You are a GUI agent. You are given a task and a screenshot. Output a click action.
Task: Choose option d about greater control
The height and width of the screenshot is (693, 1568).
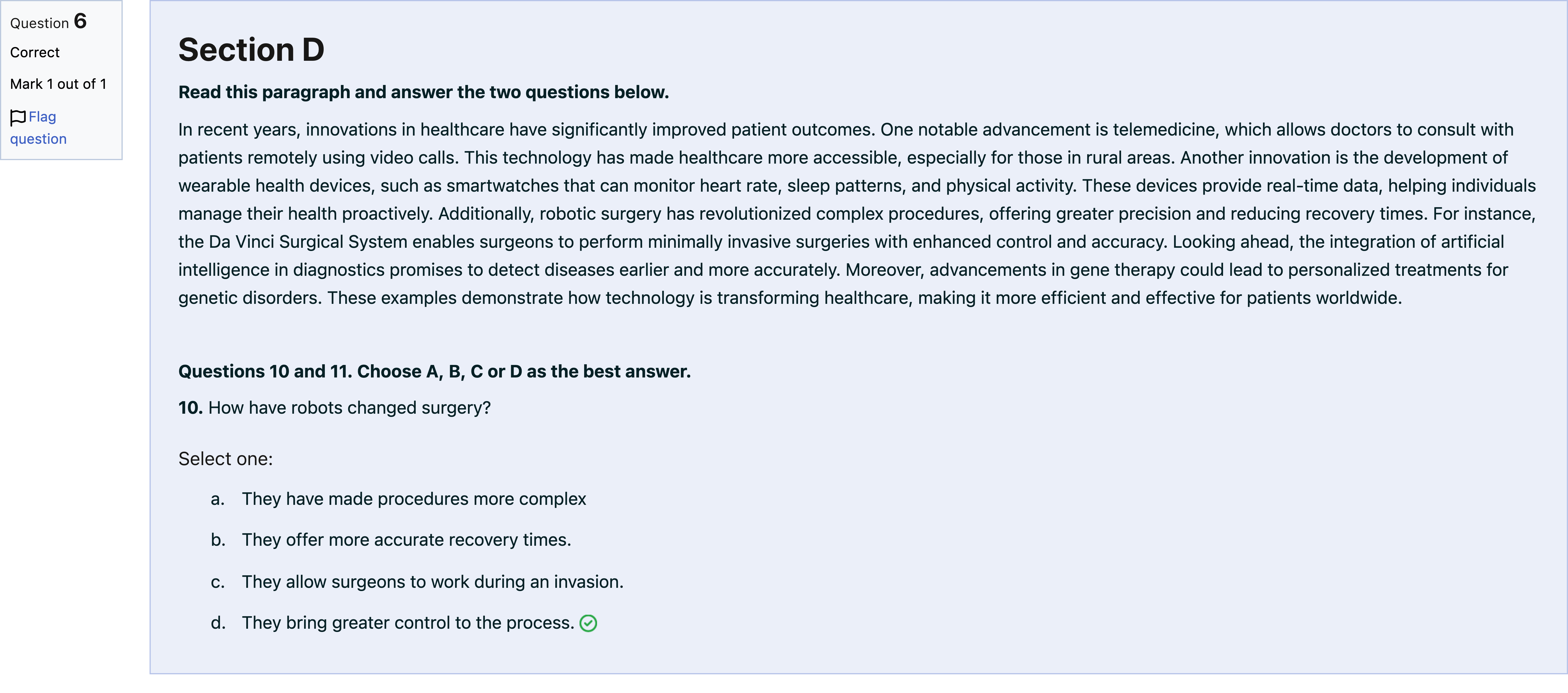[x=408, y=622]
